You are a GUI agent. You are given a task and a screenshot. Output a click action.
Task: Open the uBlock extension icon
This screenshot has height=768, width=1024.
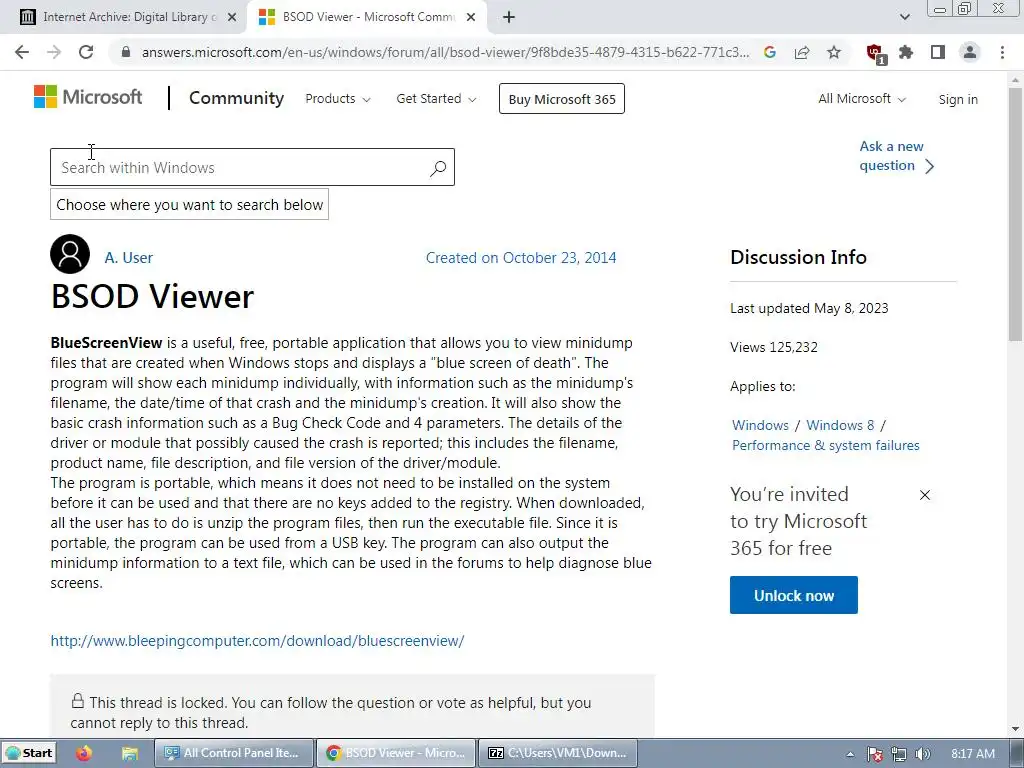pyautogui.click(x=875, y=53)
